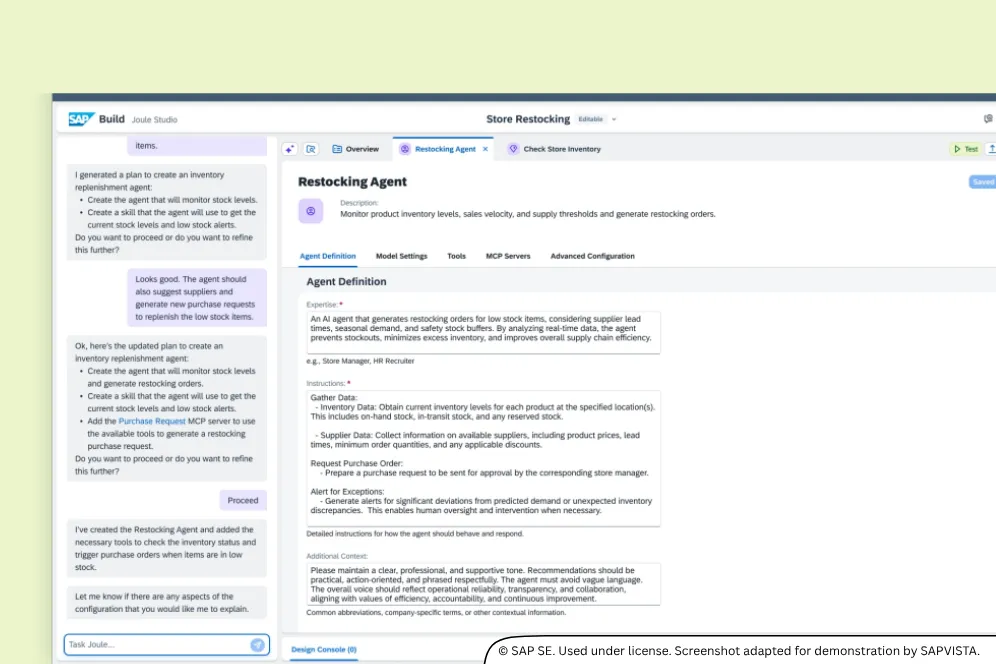Viewport: 996px width, 664px height.
Task: Click "I've created the Restocking Agent" message
Action: coord(167,548)
